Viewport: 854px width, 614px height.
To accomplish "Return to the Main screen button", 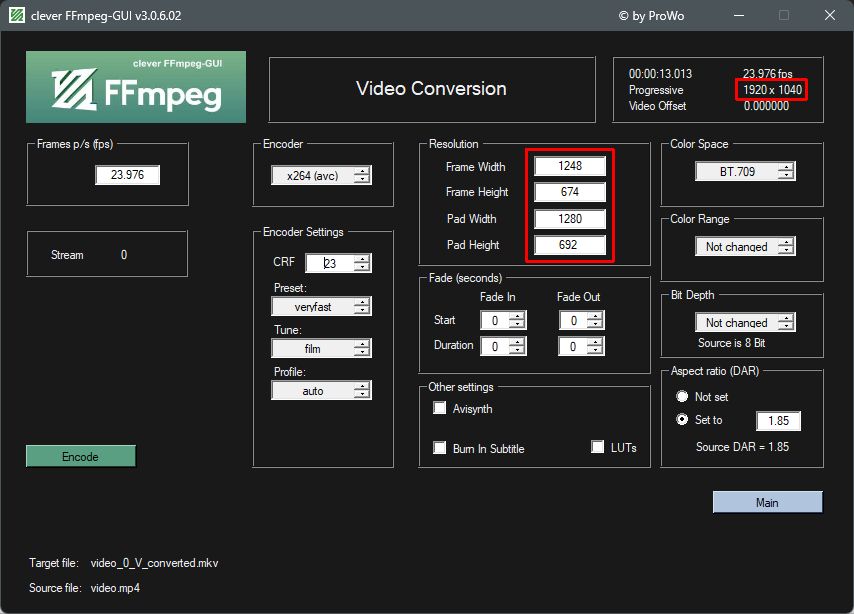I will pos(767,502).
